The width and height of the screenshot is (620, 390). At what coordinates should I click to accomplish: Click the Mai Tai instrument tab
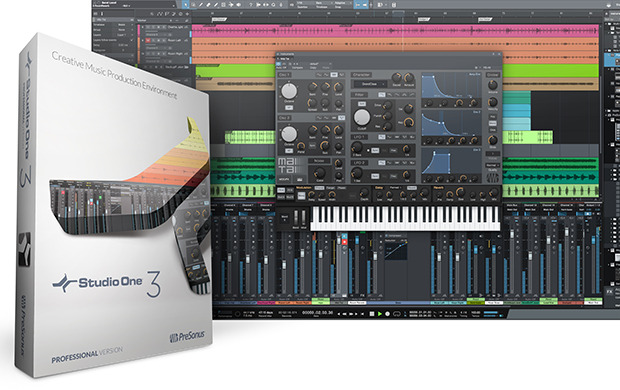284,59
